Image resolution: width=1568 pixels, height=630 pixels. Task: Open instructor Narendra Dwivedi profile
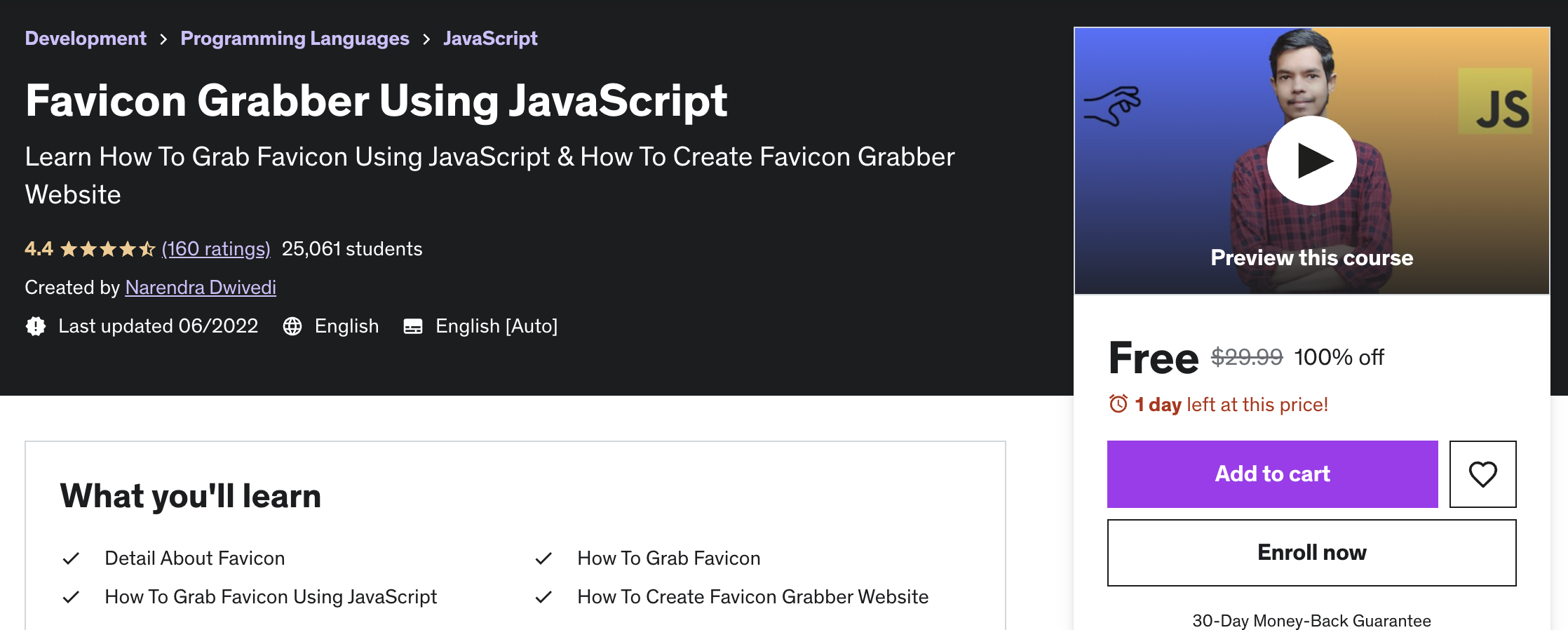tap(201, 288)
